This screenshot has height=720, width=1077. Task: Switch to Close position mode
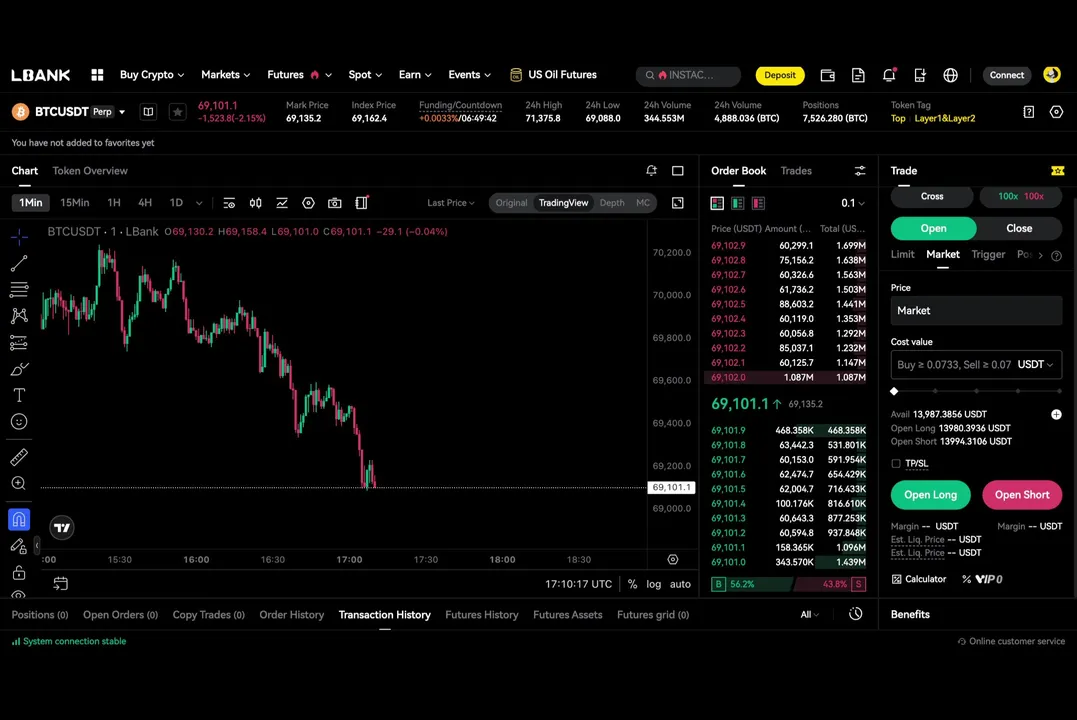point(1019,228)
